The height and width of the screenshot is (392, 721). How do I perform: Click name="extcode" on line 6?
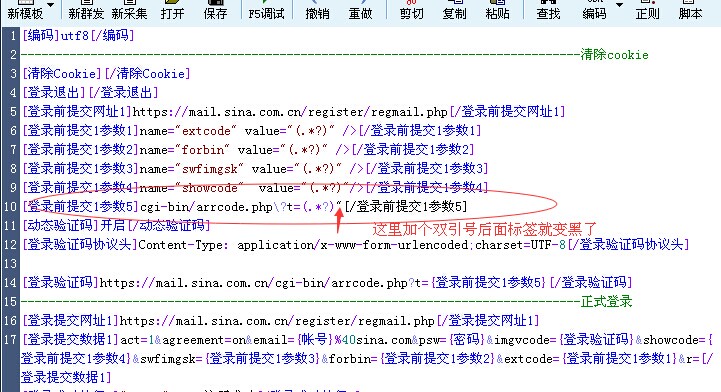tap(188, 131)
